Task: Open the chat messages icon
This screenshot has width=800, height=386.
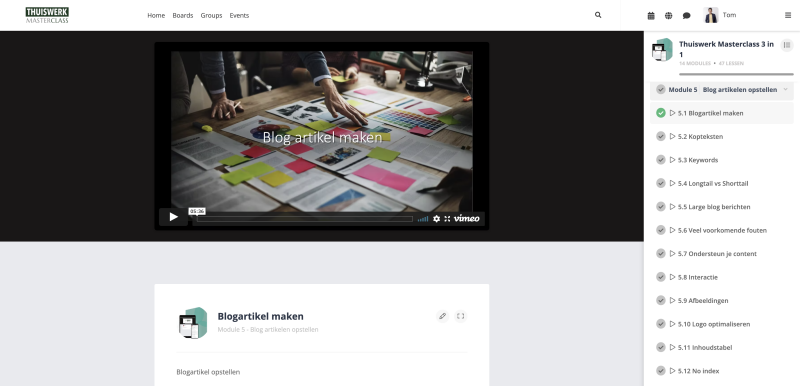Action: click(687, 16)
